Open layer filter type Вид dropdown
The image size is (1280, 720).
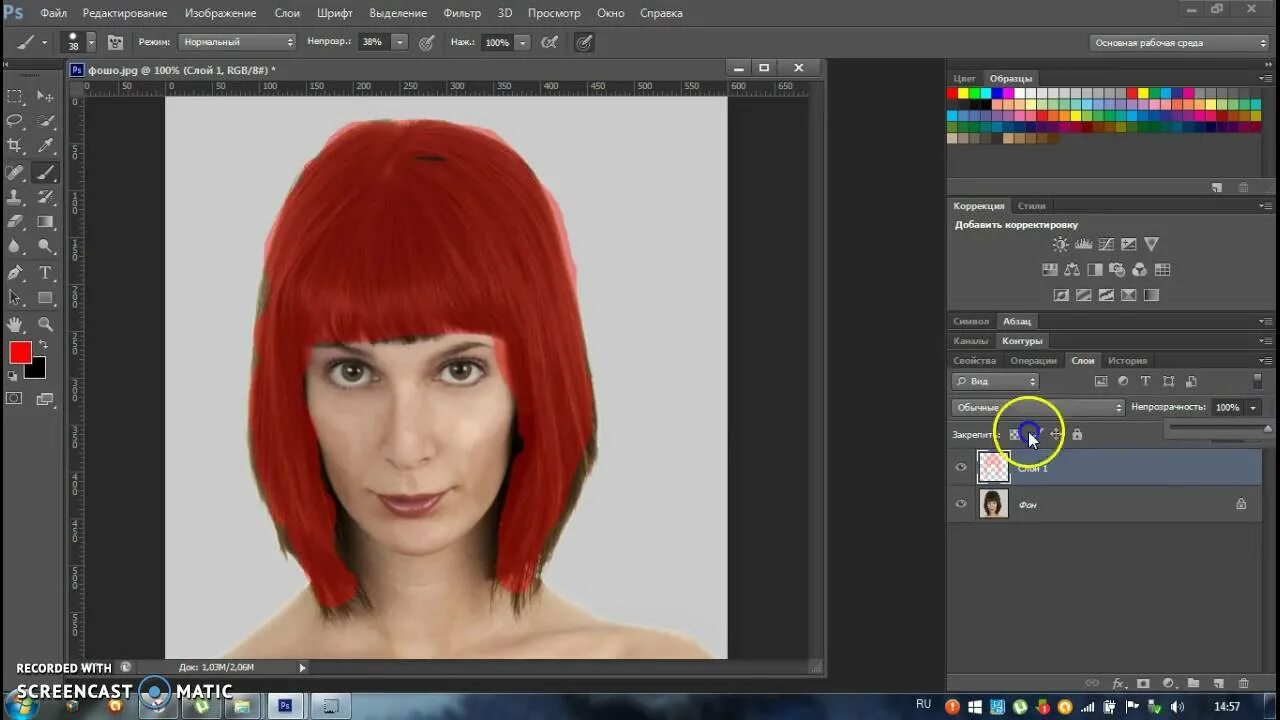tap(995, 381)
